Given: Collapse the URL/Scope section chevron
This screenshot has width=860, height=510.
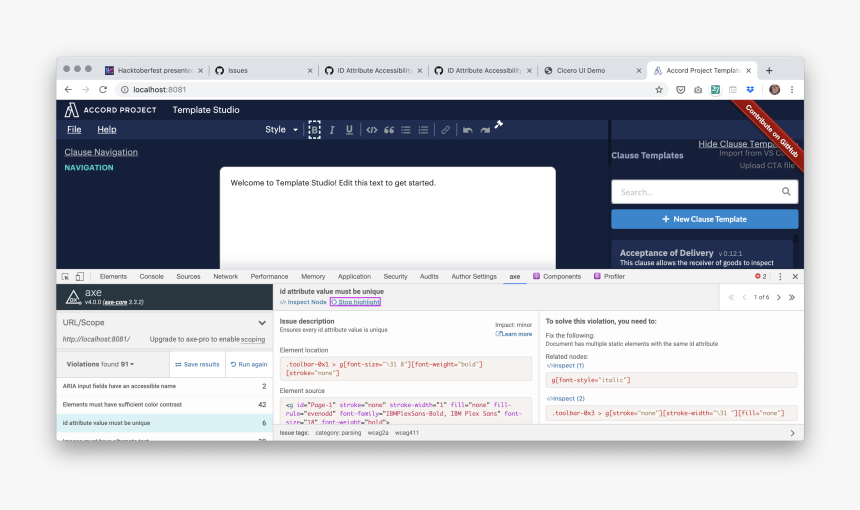Looking at the screenshot, I should pos(262,323).
